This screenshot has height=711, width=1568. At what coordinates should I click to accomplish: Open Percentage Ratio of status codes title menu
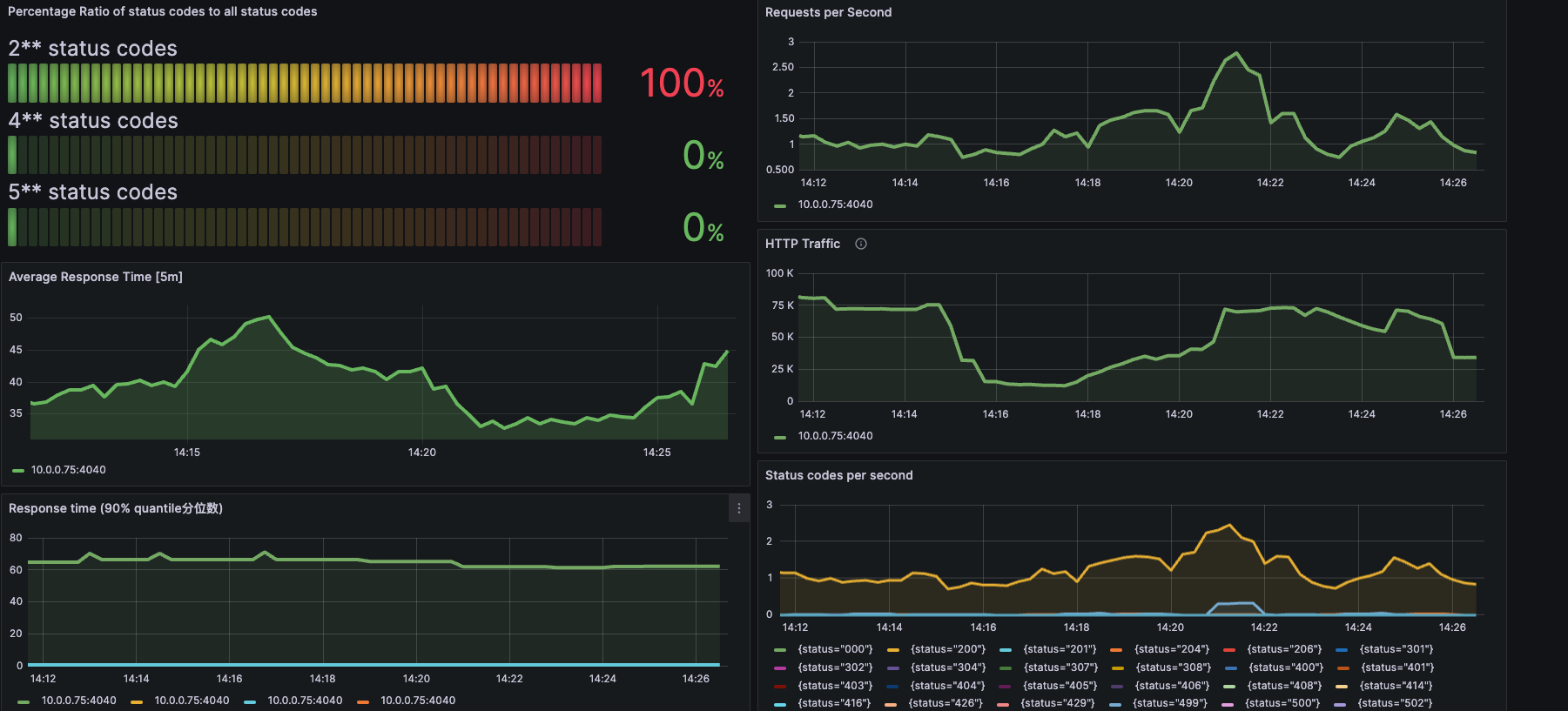163,11
